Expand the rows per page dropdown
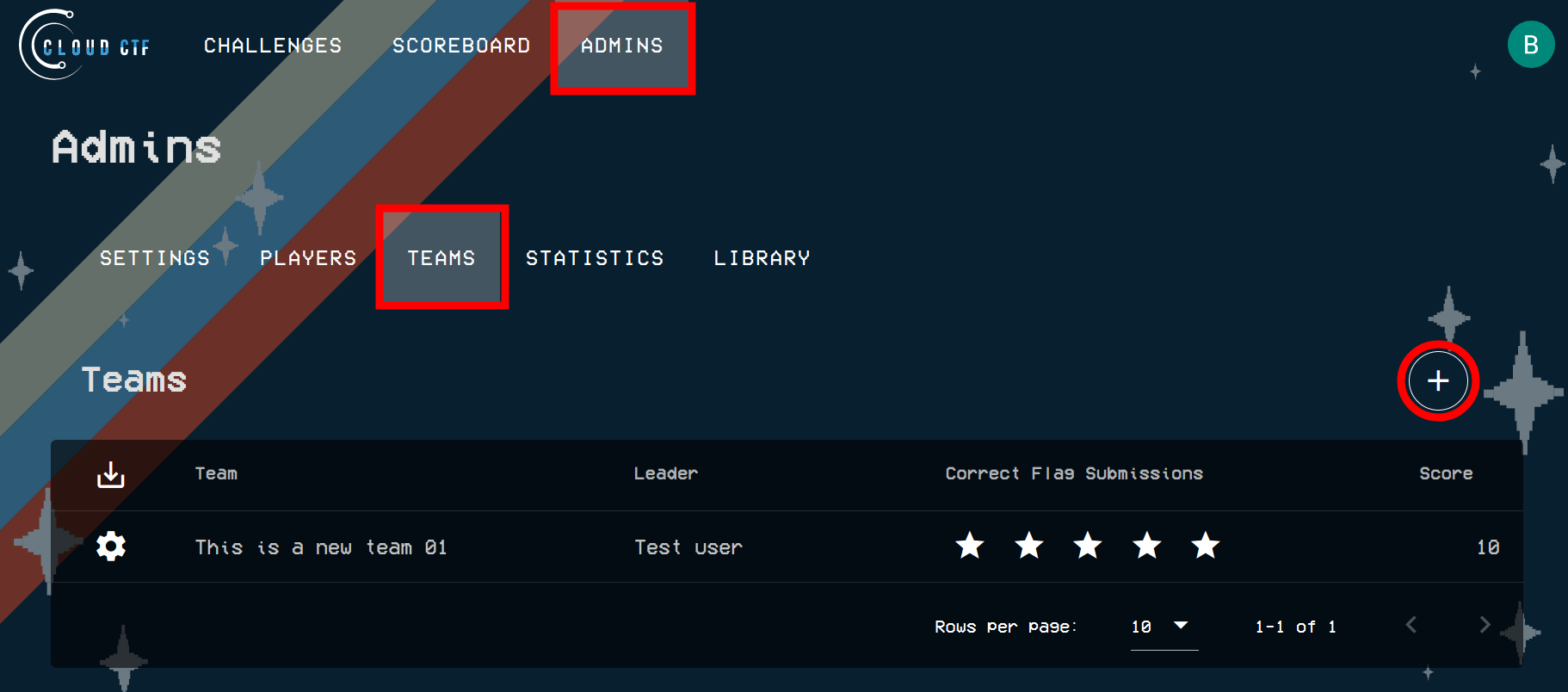This screenshot has height=692, width=1568. [x=1164, y=627]
